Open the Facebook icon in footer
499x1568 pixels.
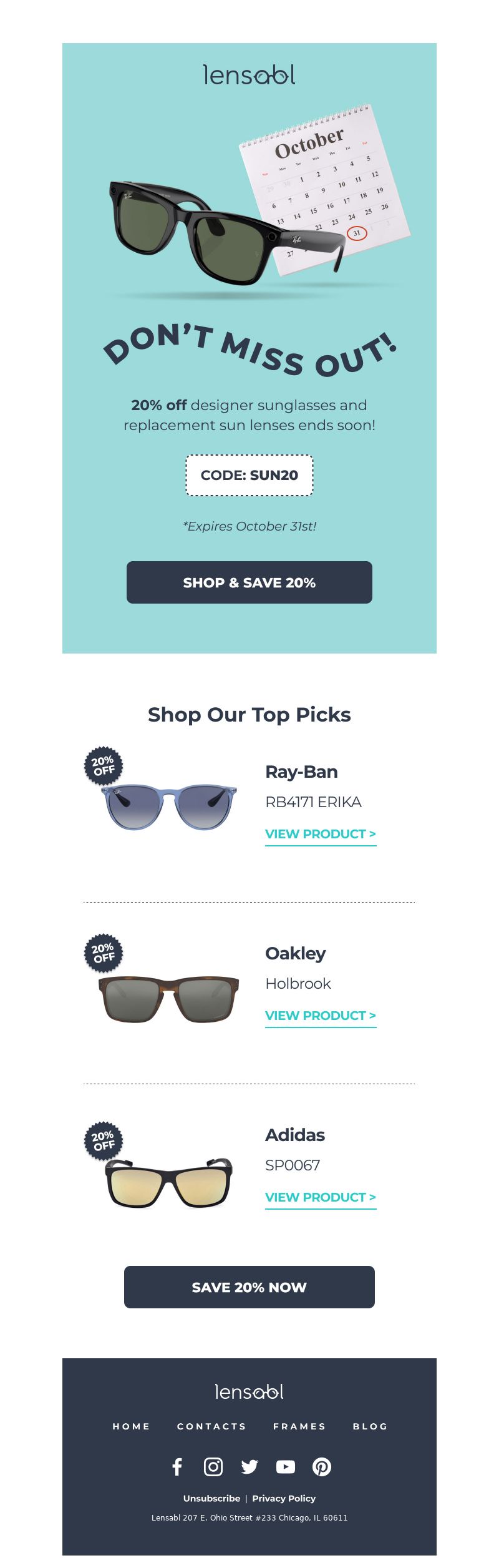tap(177, 1467)
